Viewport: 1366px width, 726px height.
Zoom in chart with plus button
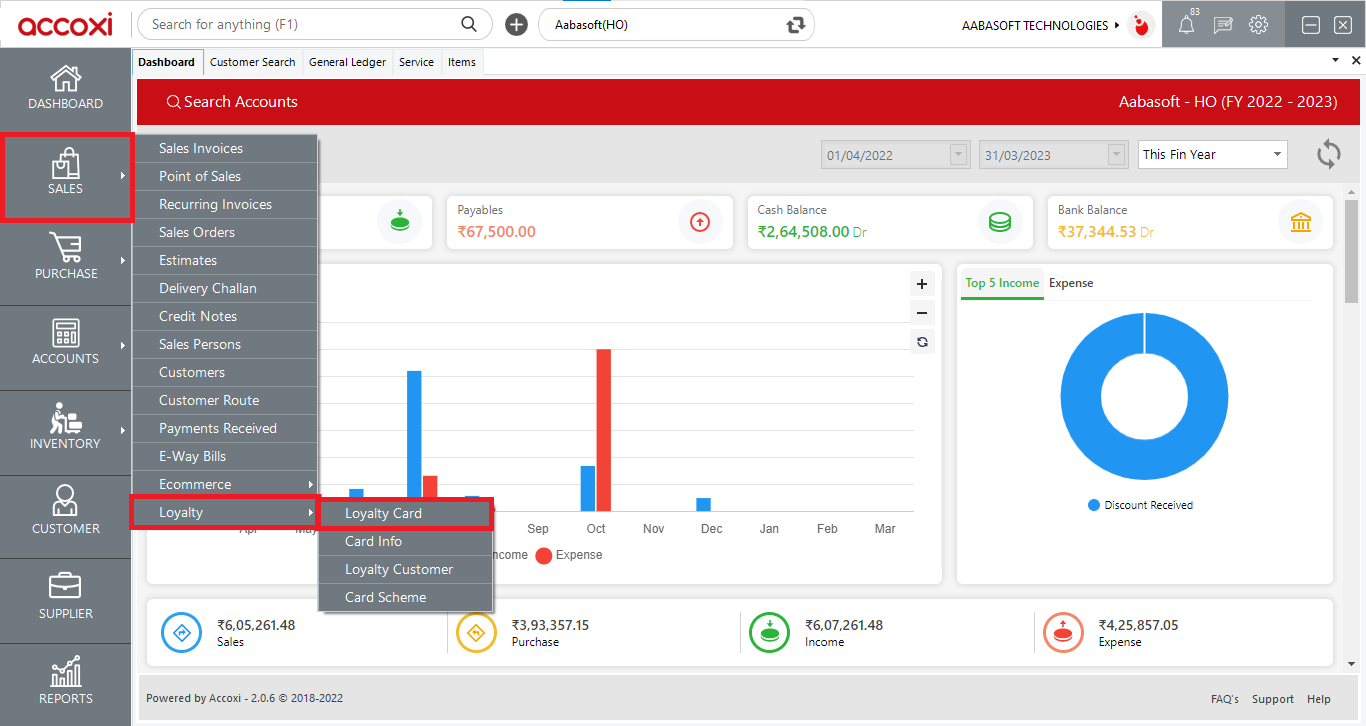(x=922, y=284)
